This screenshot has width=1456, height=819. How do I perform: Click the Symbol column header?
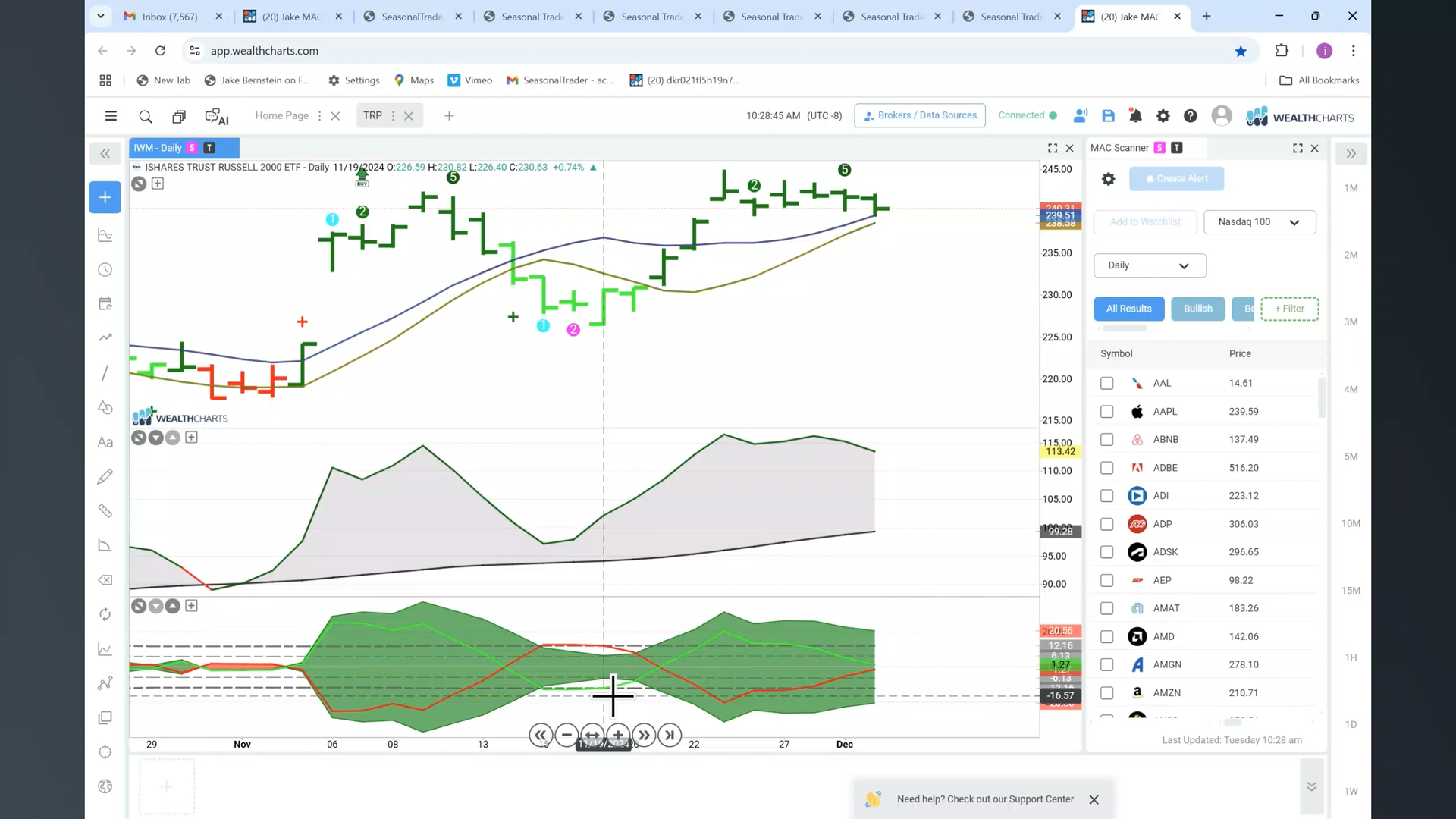[1116, 354]
